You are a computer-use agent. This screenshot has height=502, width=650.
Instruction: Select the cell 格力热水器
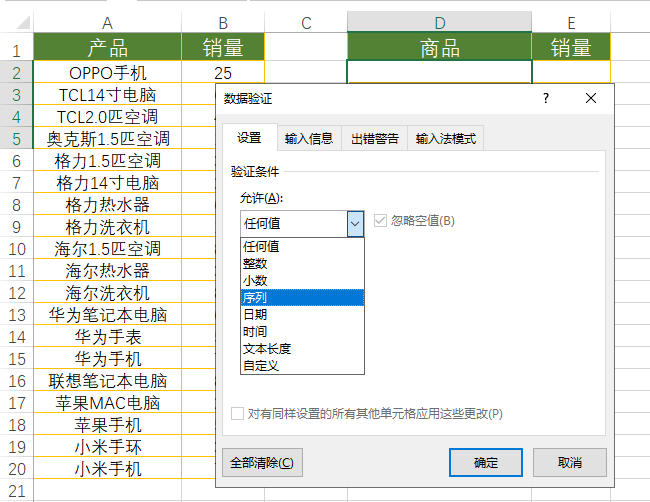coord(107,204)
